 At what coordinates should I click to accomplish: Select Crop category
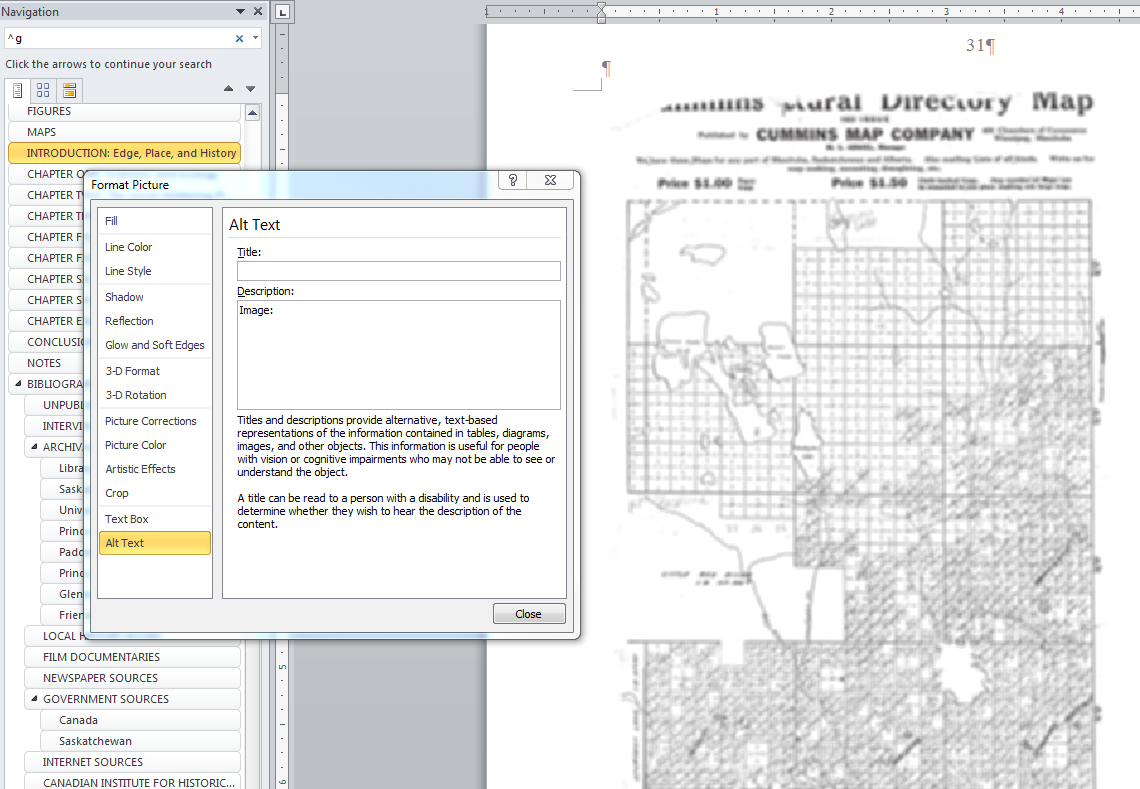pyautogui.click(x=155, y=494)
